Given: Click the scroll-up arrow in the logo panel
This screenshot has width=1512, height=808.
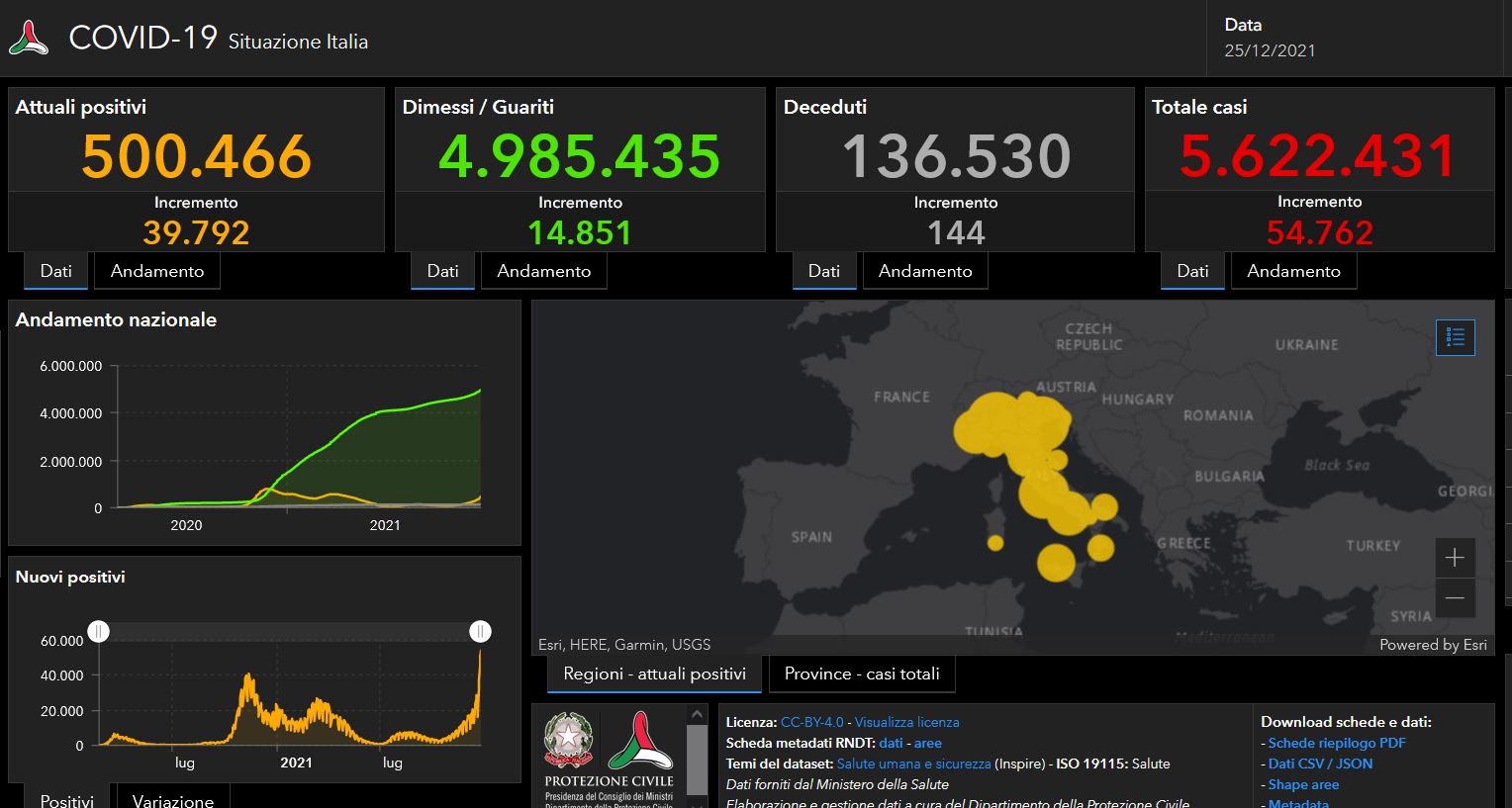Looking at the screenshot, I should coord(697,714).
